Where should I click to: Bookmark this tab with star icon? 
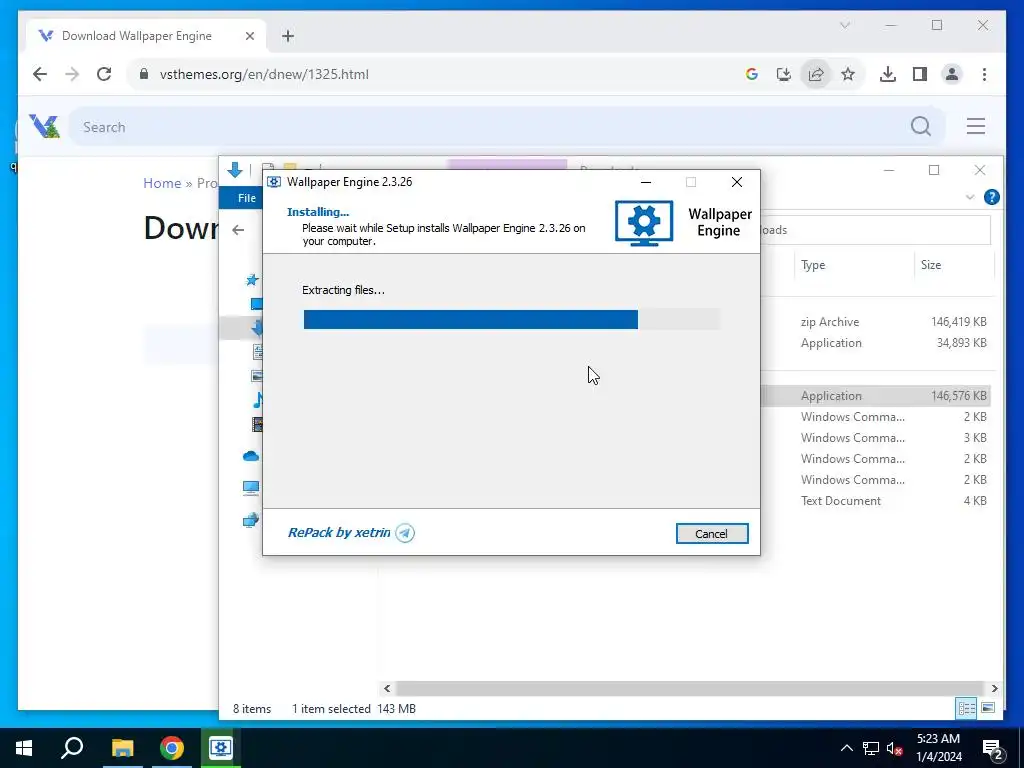(848, 74)
